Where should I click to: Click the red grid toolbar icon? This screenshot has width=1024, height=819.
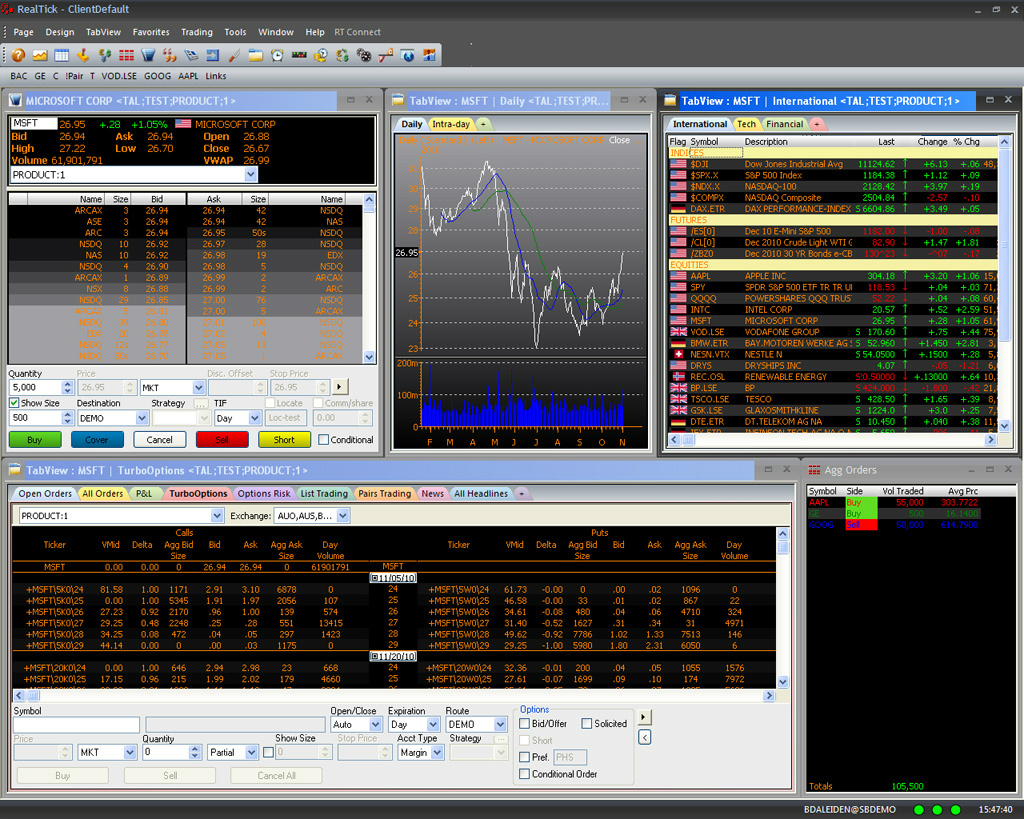point(126,56)
